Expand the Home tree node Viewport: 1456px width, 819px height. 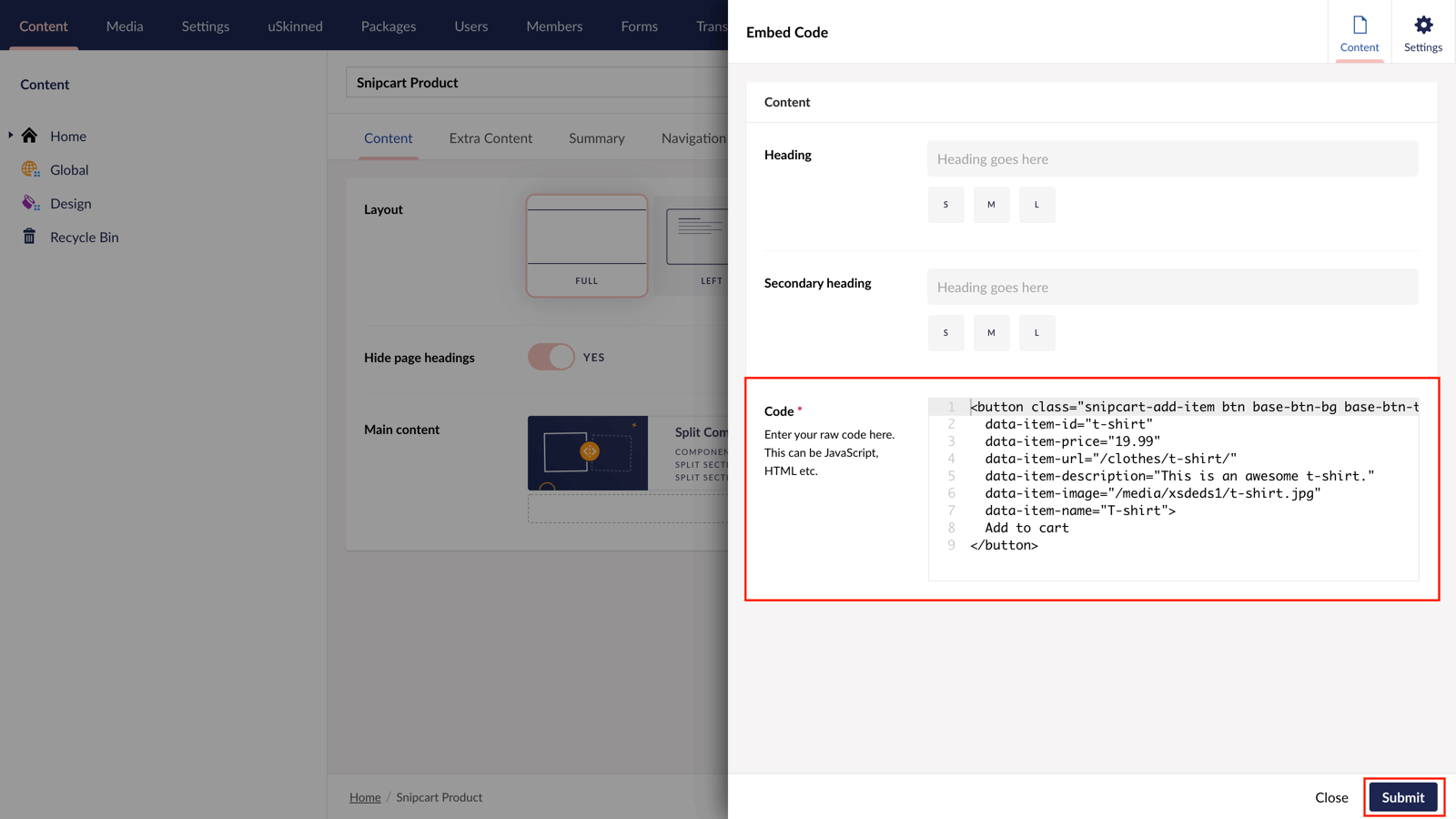click(9, 136)
